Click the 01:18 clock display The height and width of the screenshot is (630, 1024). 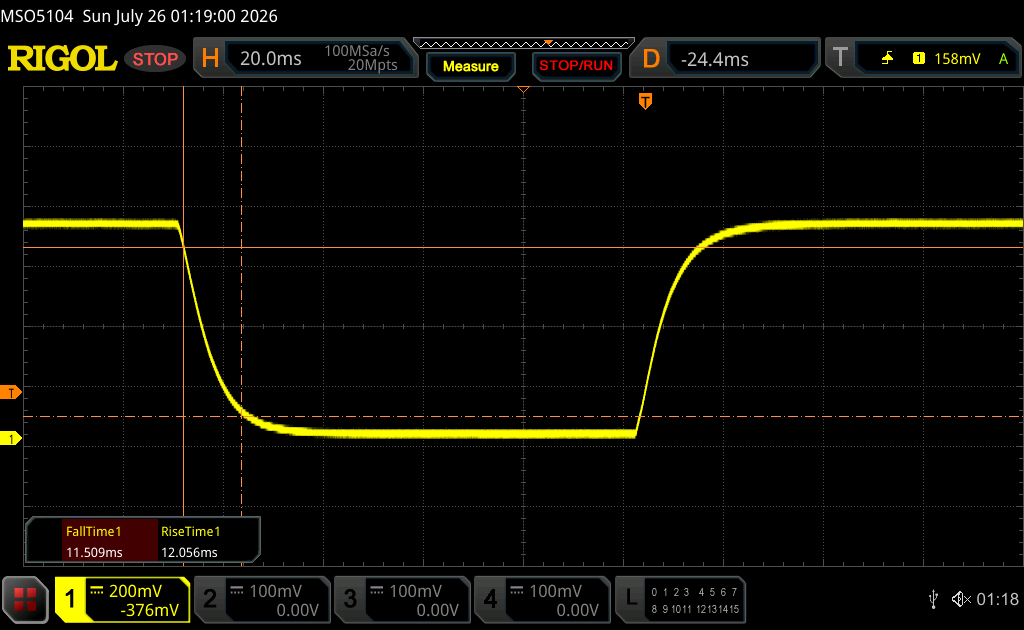(997, 599)
